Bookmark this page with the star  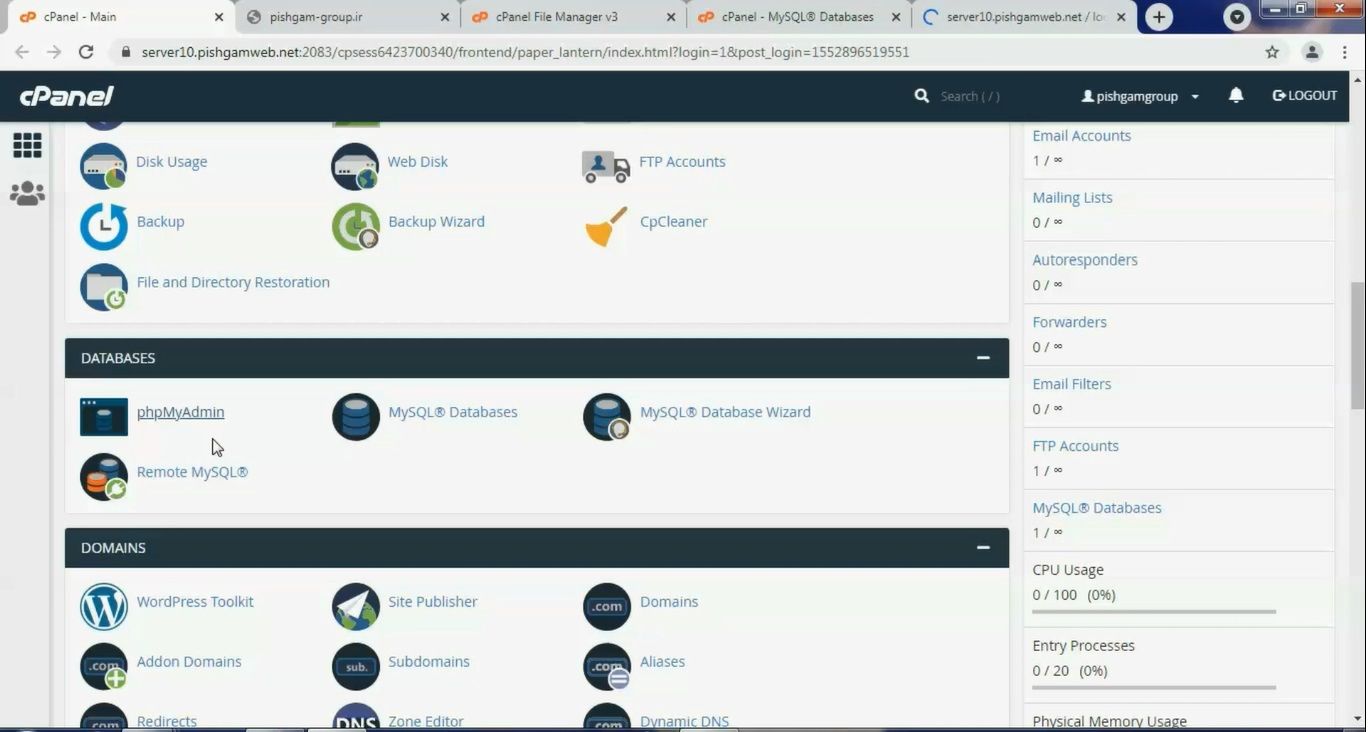coord(1272,52)
